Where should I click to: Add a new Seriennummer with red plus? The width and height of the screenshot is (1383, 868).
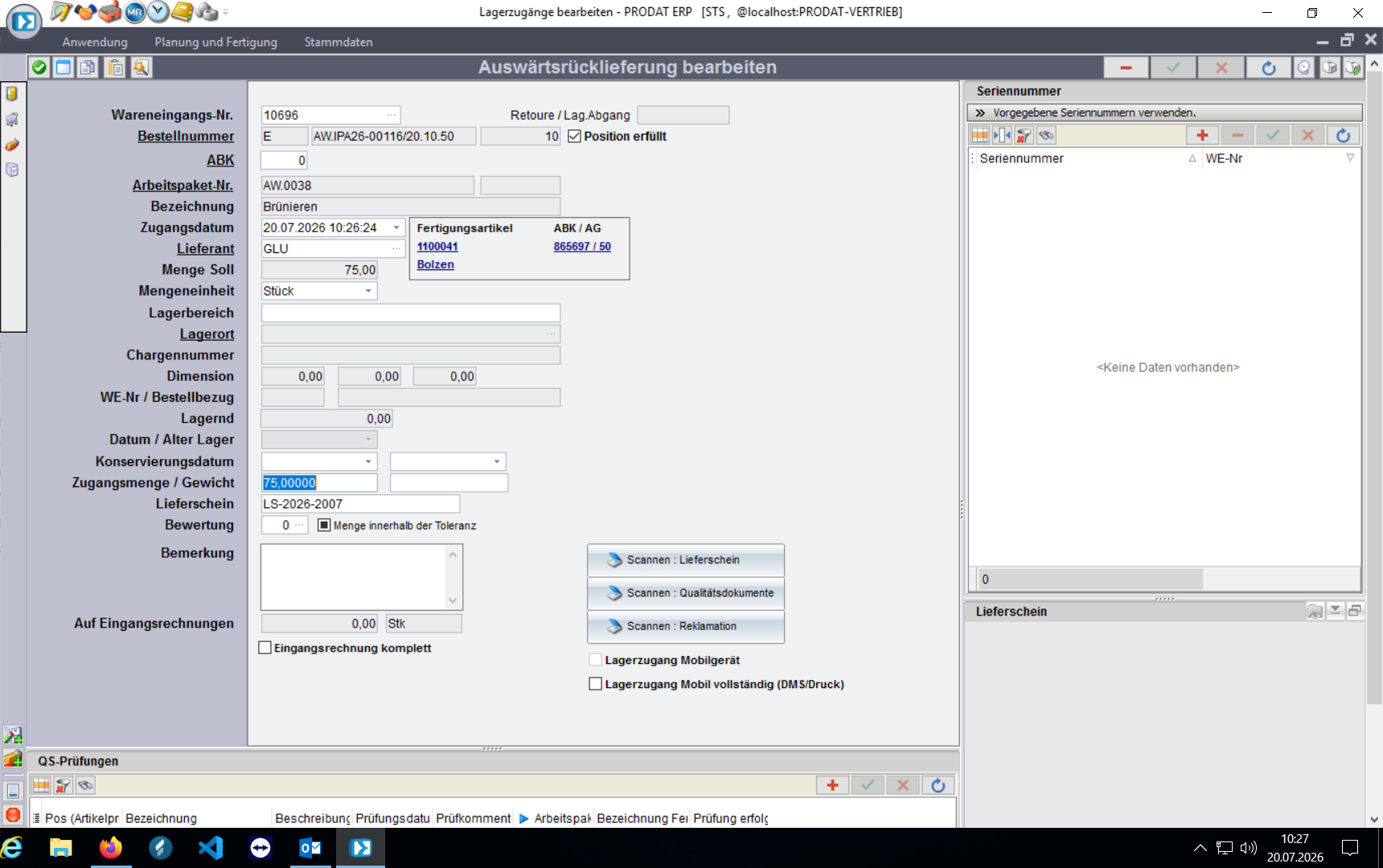click(x=1202, y=135)
